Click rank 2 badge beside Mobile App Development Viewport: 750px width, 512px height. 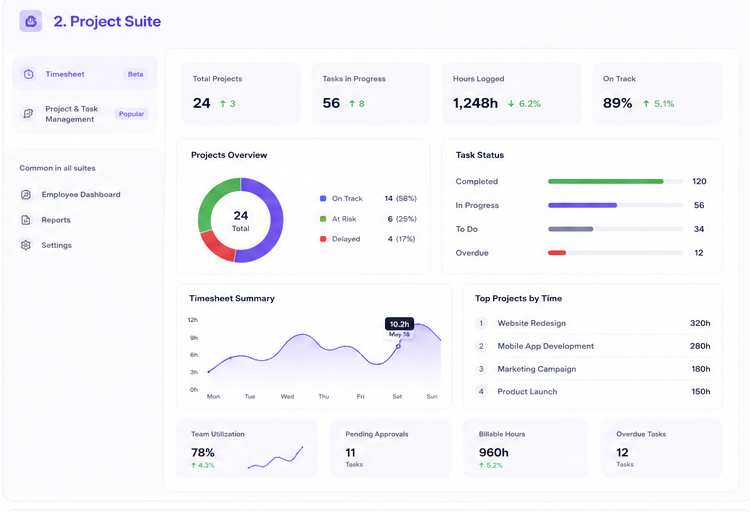481,346
